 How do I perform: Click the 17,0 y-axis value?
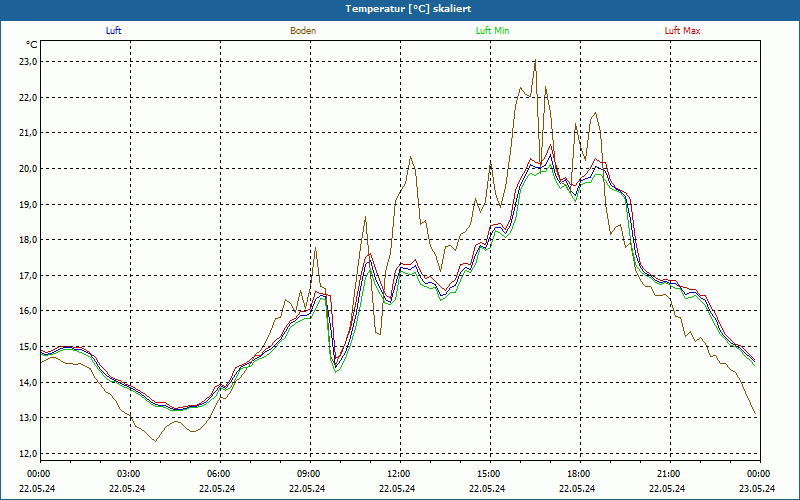[x=29, y=276]
